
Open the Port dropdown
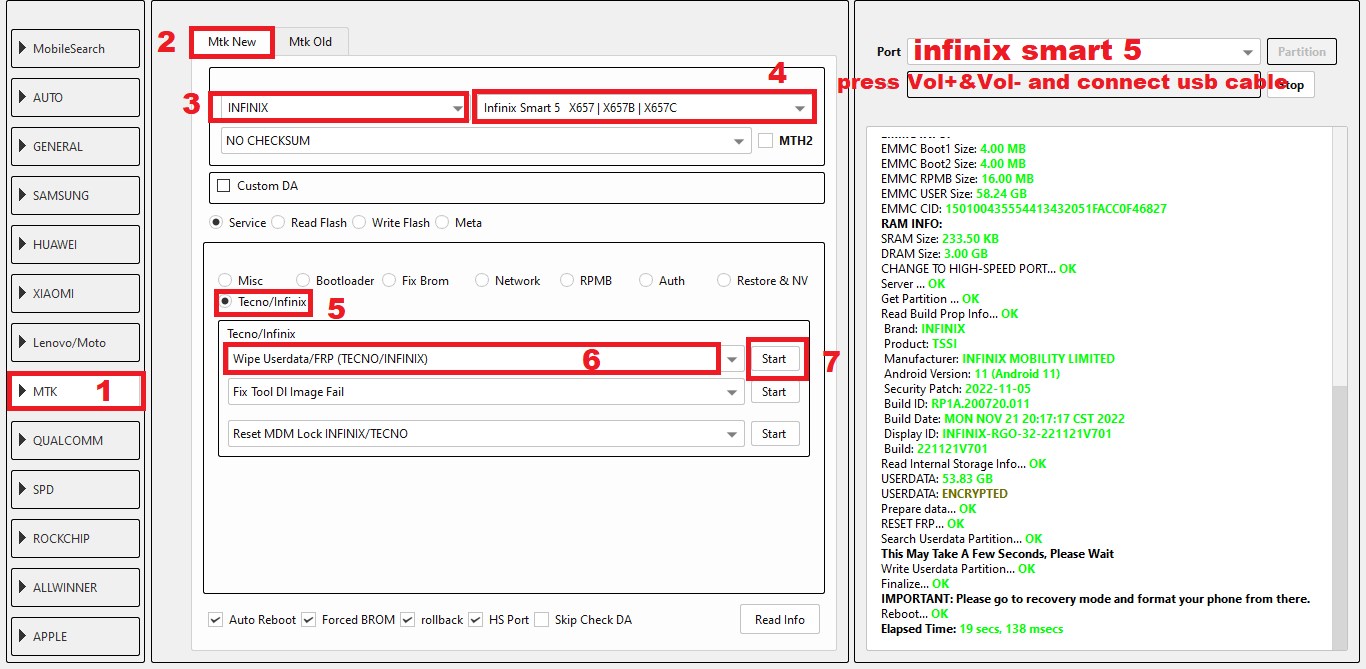coord(1084,52)
